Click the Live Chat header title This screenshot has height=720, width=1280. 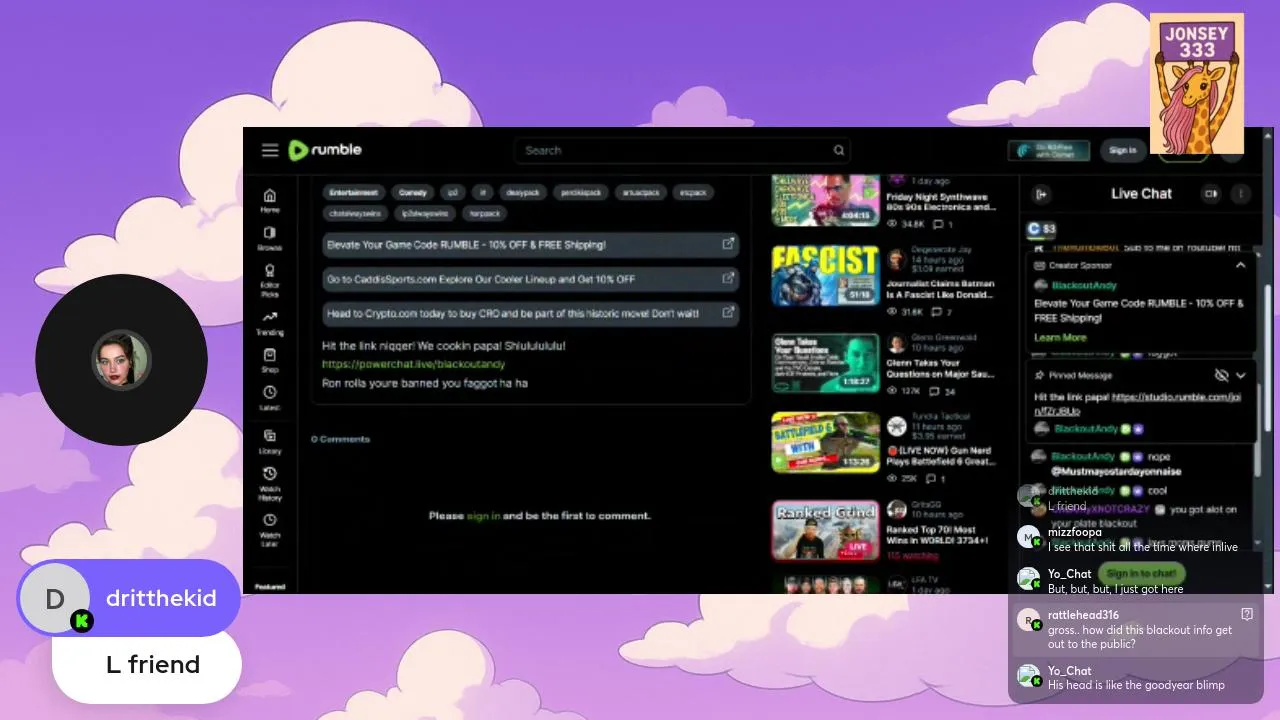click(x=1141, y=194)
